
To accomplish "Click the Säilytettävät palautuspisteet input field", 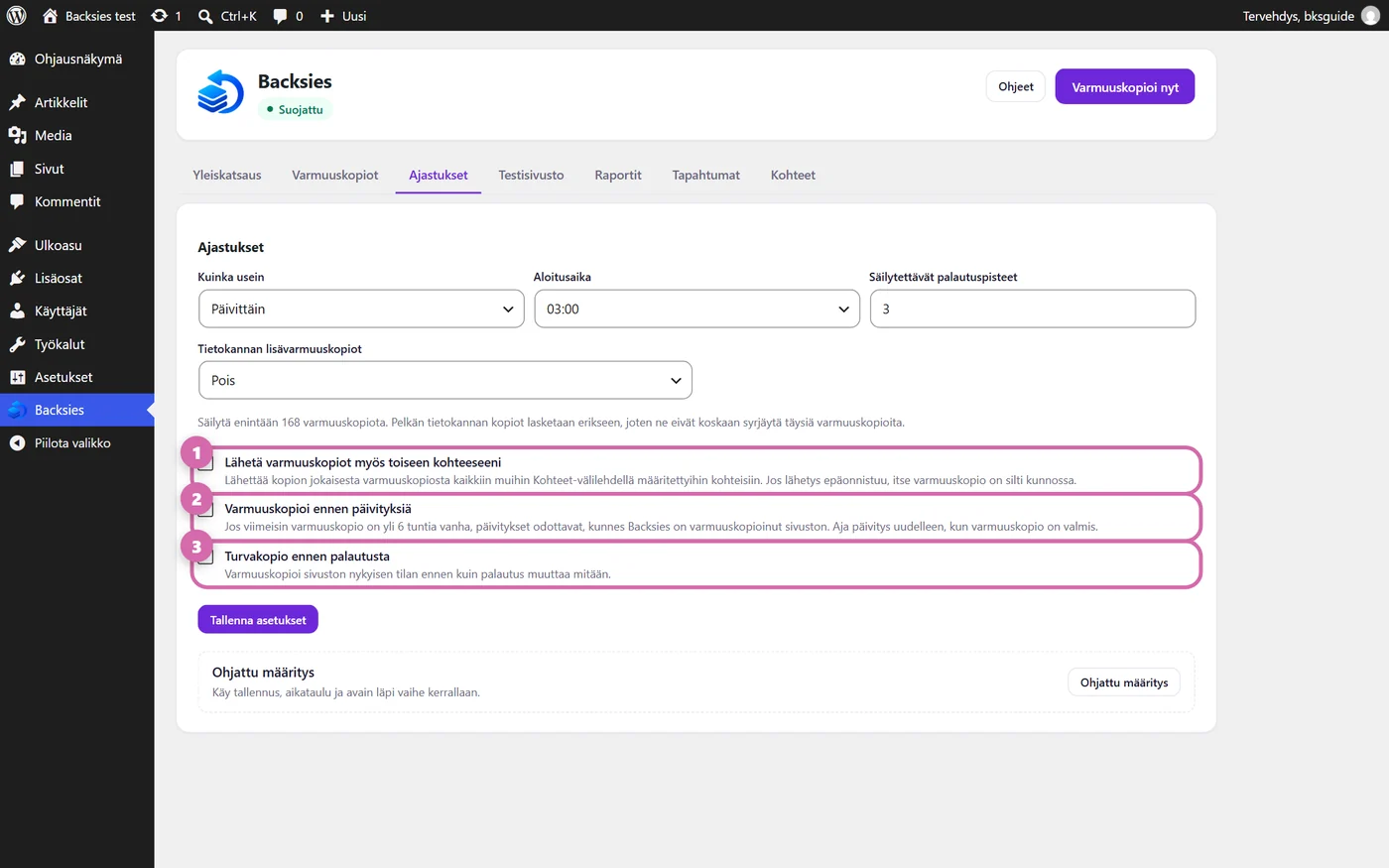I will [x=1033, y=309].
